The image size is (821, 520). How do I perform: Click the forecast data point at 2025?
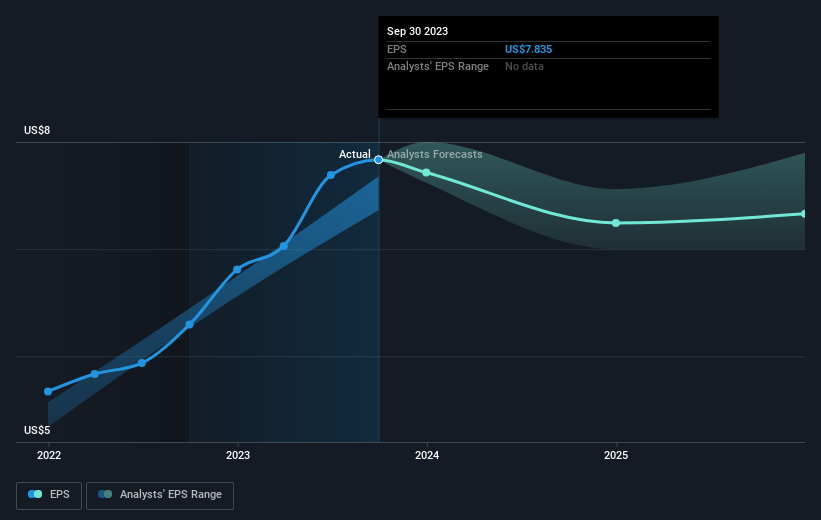(x=616, y=223)
